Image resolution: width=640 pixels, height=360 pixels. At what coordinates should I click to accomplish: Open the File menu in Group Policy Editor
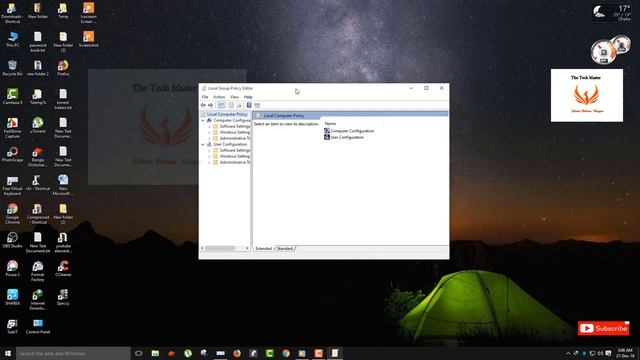point(205,97)
